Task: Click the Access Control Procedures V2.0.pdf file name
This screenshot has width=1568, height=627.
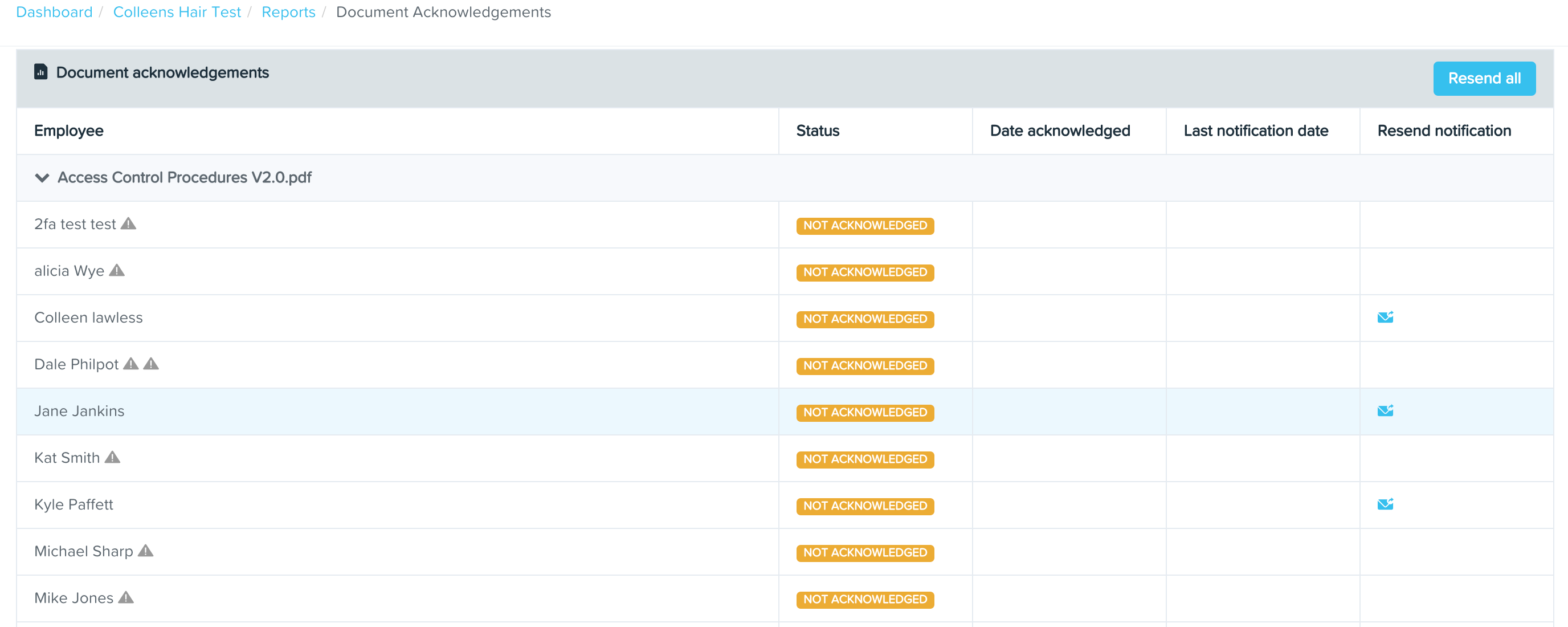Action: pos(185,178)
